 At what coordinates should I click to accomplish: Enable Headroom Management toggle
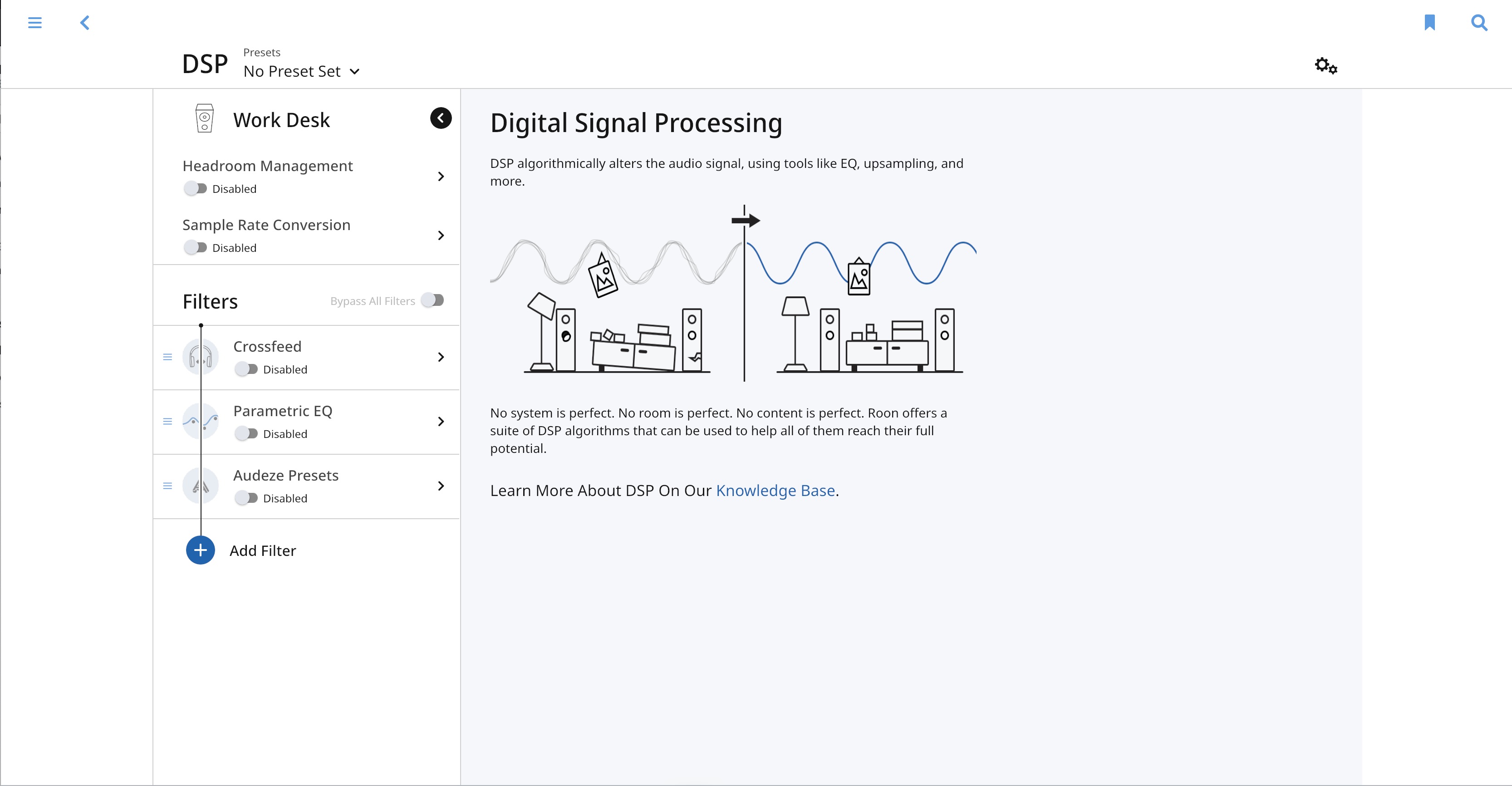(x=196, y=188)
